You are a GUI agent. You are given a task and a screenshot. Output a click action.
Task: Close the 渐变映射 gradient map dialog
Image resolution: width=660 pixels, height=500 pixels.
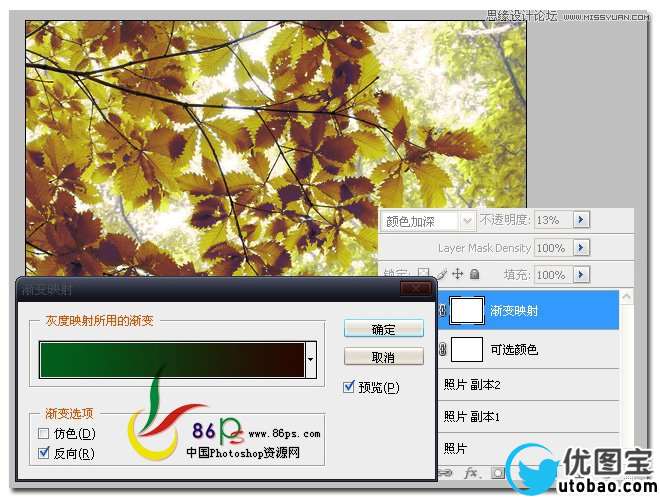pyautogui.click(x=416, y=289)
